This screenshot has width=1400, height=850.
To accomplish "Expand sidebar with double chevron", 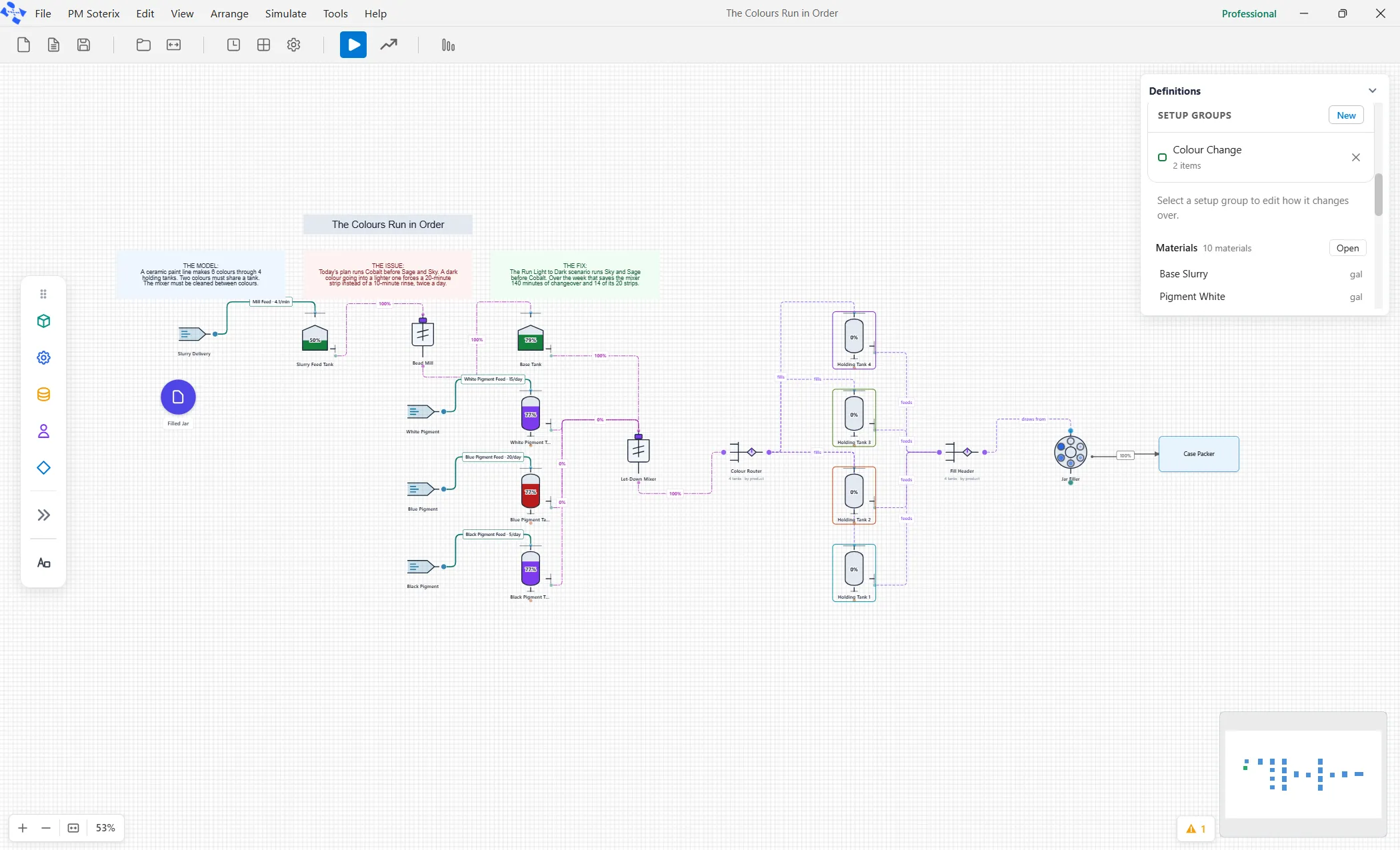I will 43,515.
